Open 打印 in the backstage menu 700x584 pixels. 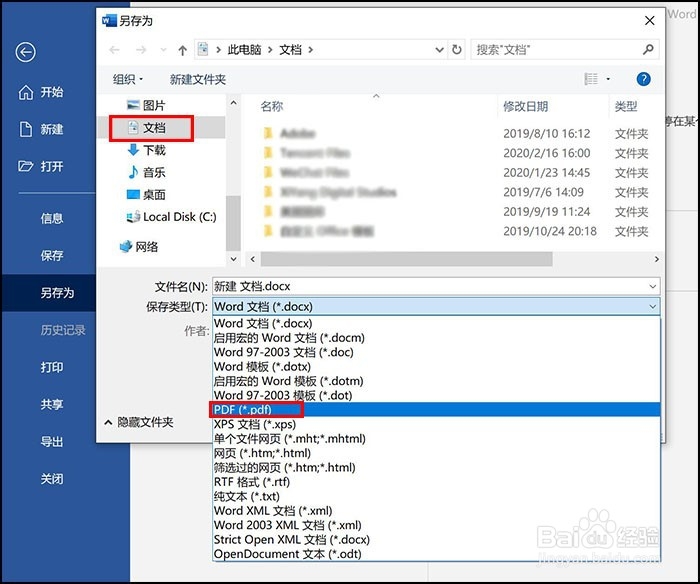pos(52,367)
